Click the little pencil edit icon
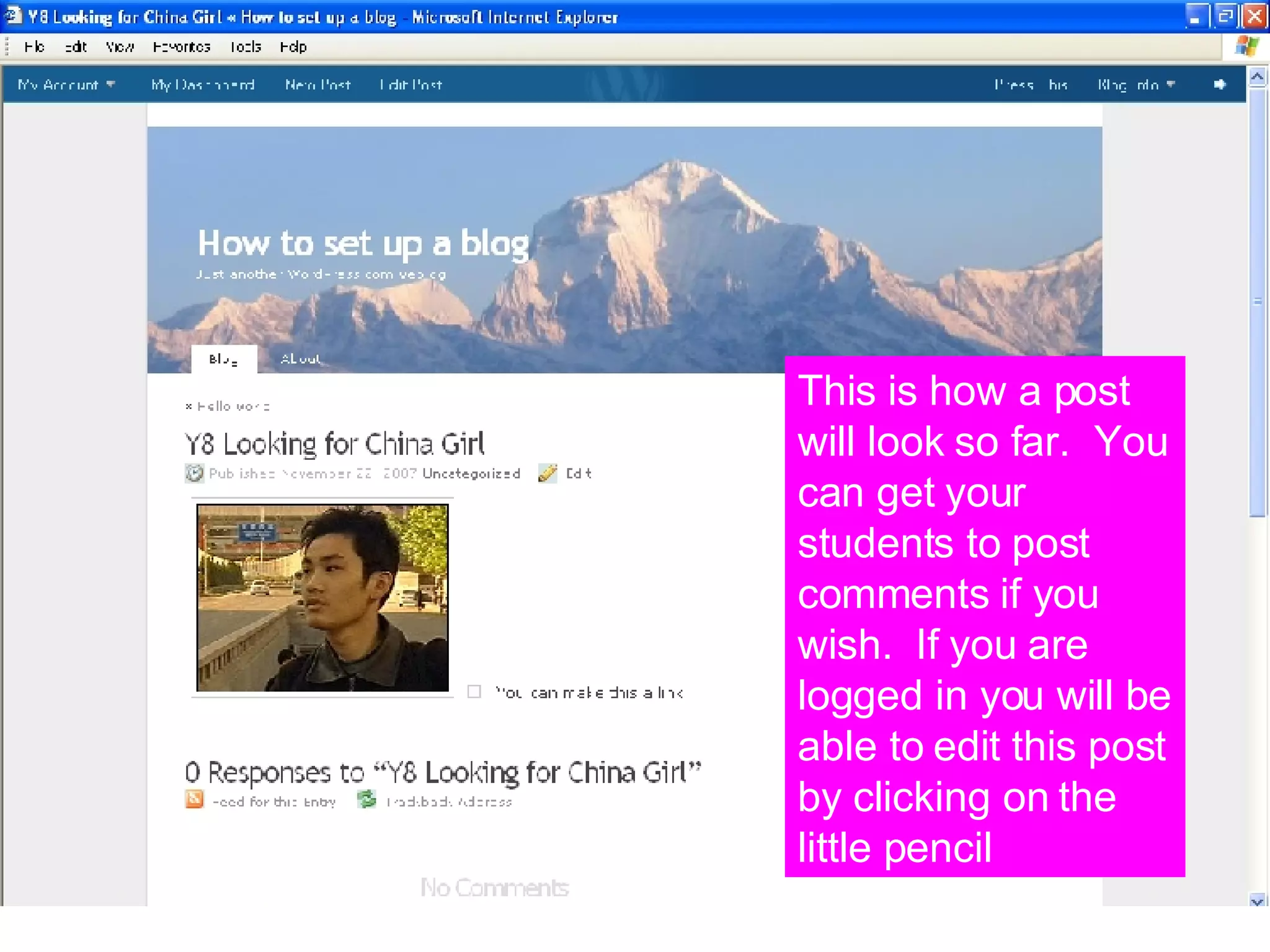Screen dimensions: 1270x952 [548, 473]
